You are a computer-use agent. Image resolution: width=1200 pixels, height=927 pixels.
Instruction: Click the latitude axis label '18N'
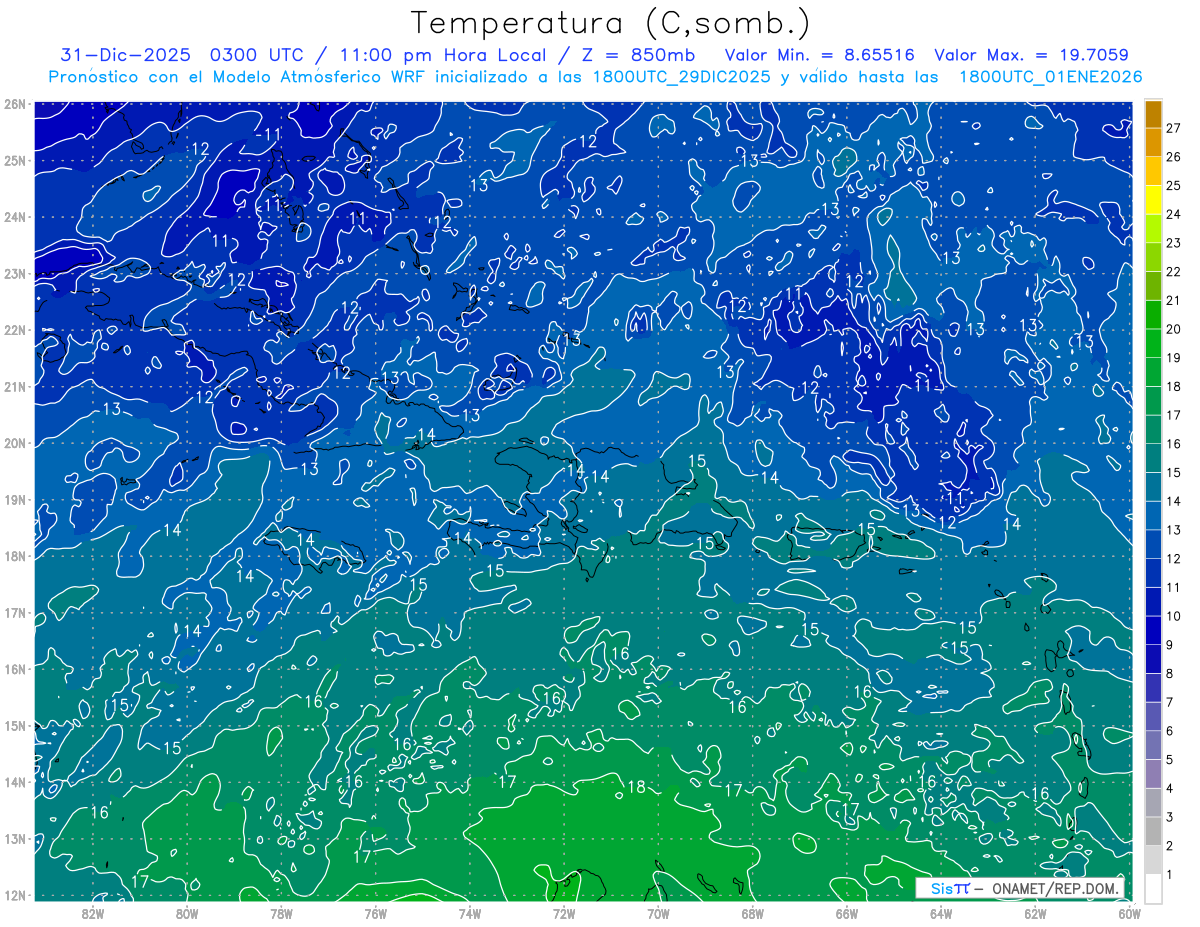tap(15, 556)
